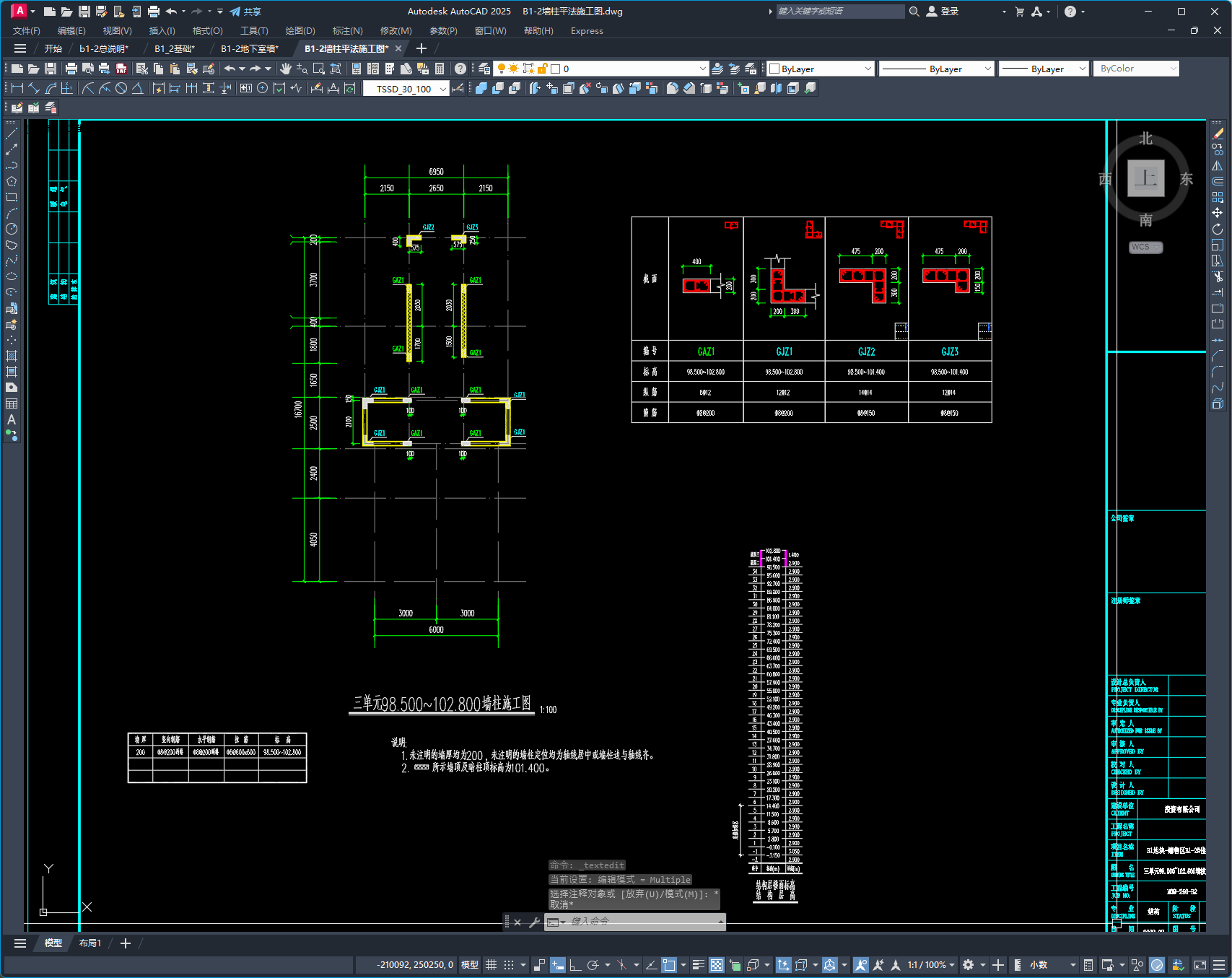Click the Export to DWF icon
The width and height of the screenshot is (1232, 978).
tap(121, 69)
